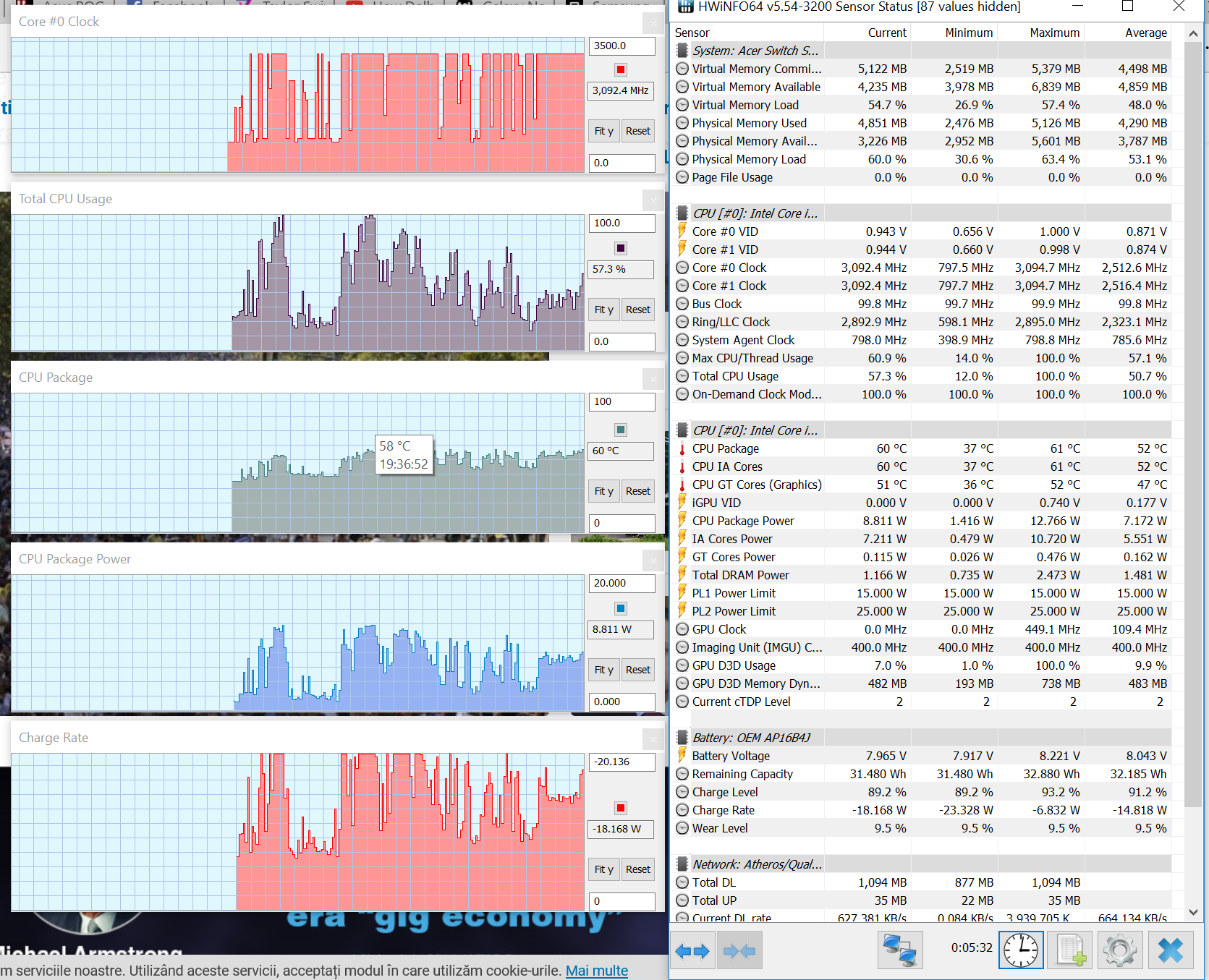Click the -20.136 max field of Charge Rate
The image size is (1209, 980).
tap(622, 762)
